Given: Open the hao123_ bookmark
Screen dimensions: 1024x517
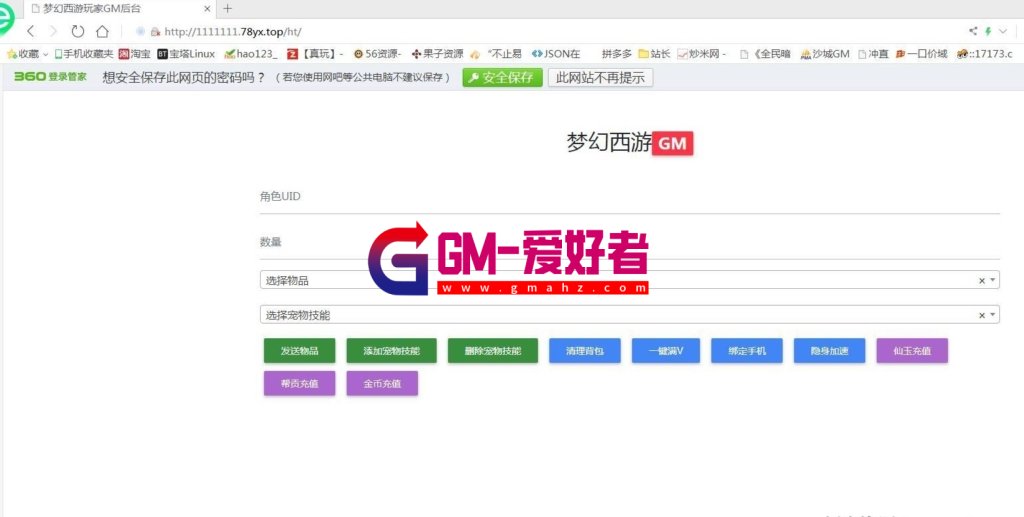Looking at the screenshot, I should [251, 54].
